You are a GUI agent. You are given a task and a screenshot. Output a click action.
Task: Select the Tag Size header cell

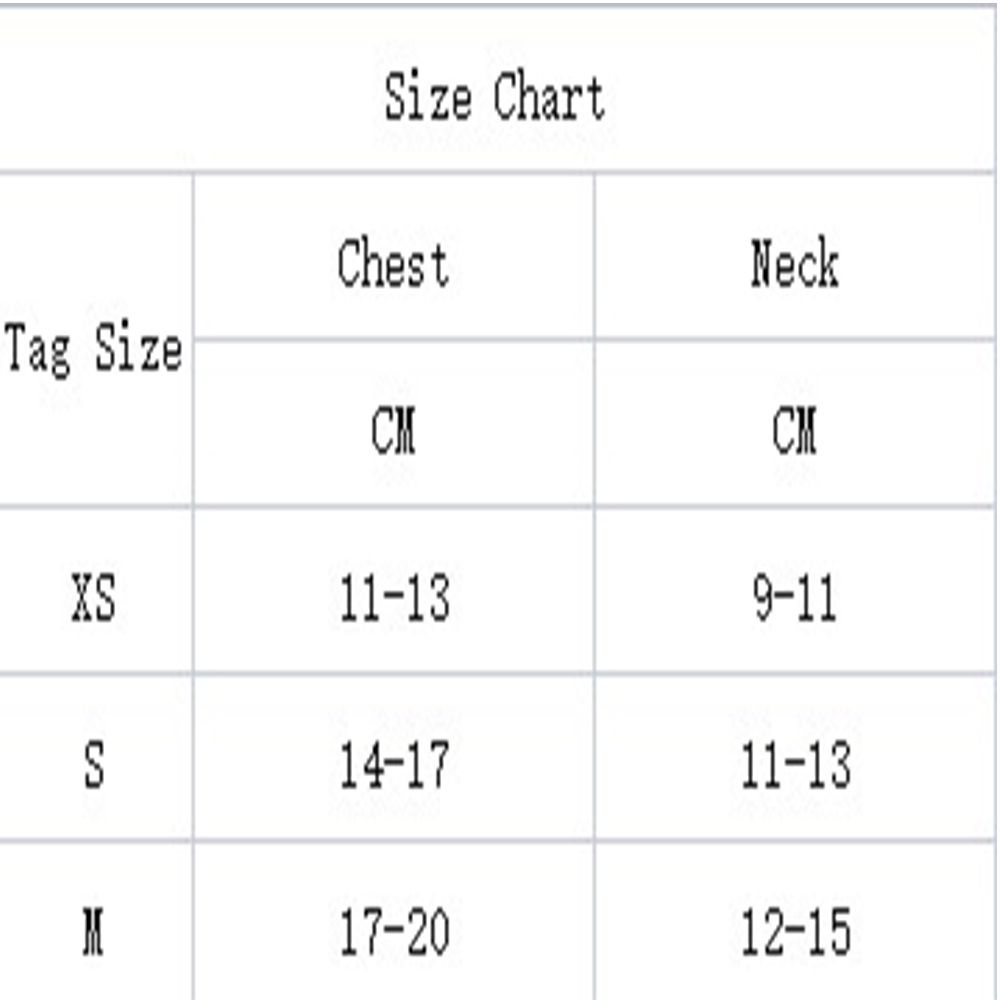94,351
